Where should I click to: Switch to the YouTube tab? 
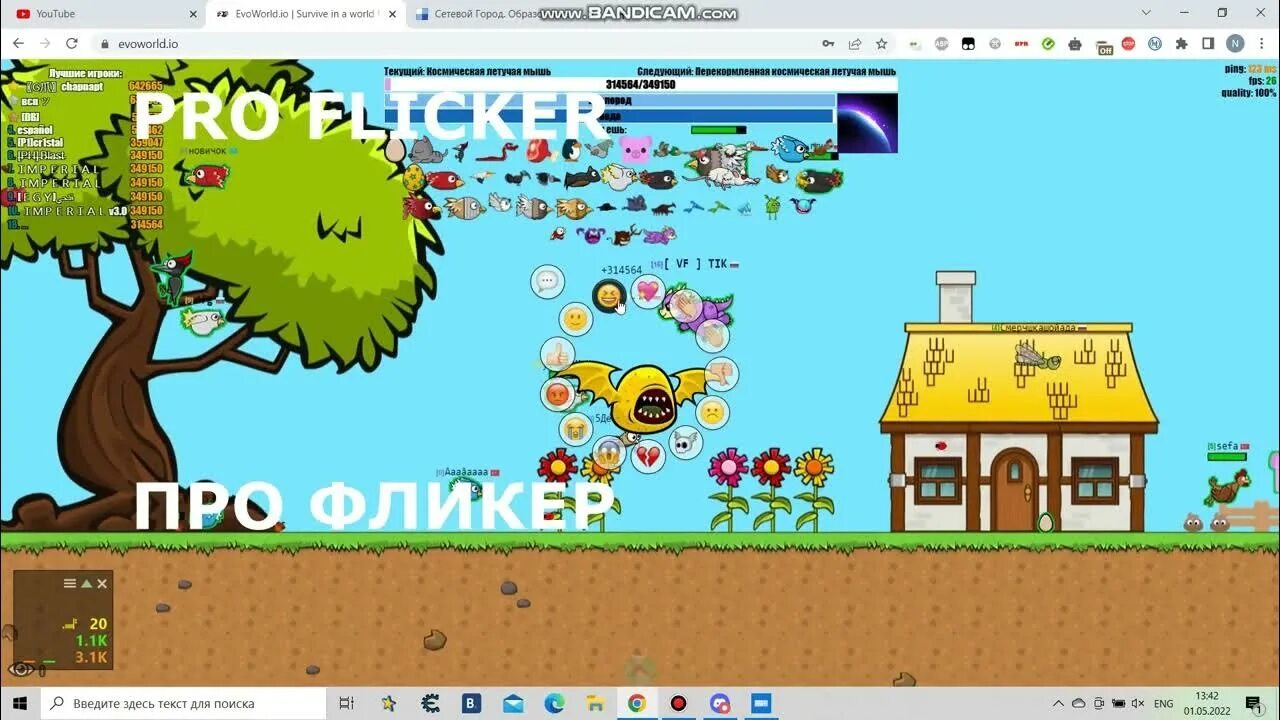point(103,14)
